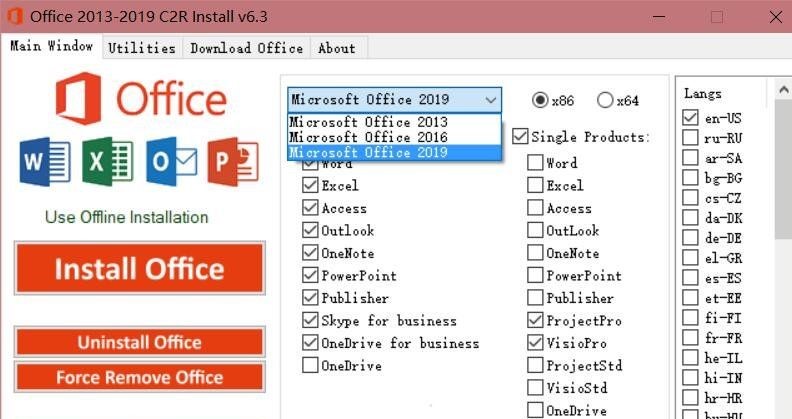Screen dimensions: 792x419
Task: Choose Microsoft Office 2013 from the list
Action: pos(394,122)
